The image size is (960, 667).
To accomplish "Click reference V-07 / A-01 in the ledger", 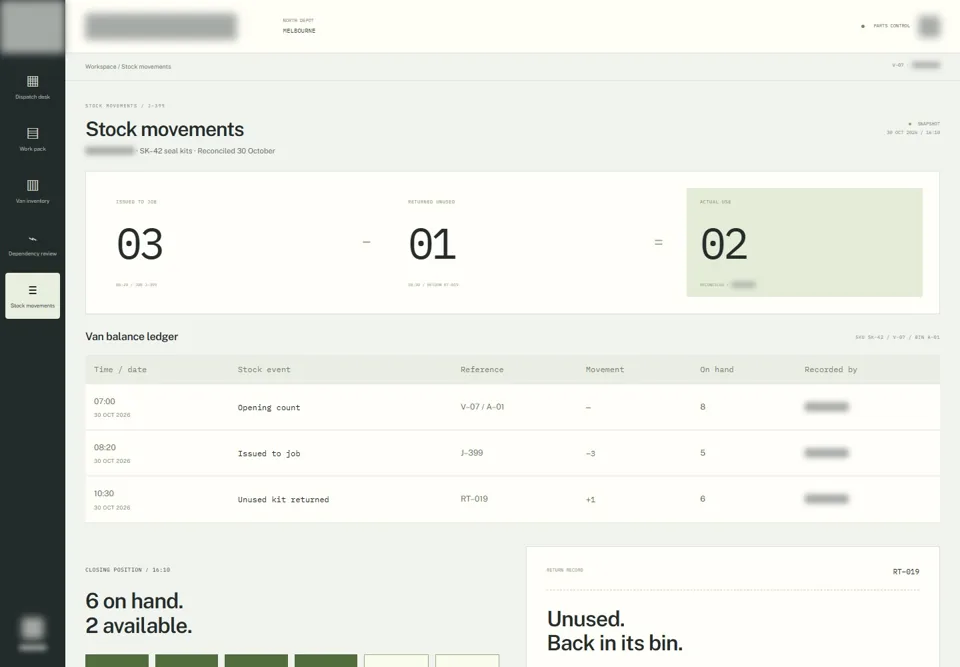I will point(482,407).
